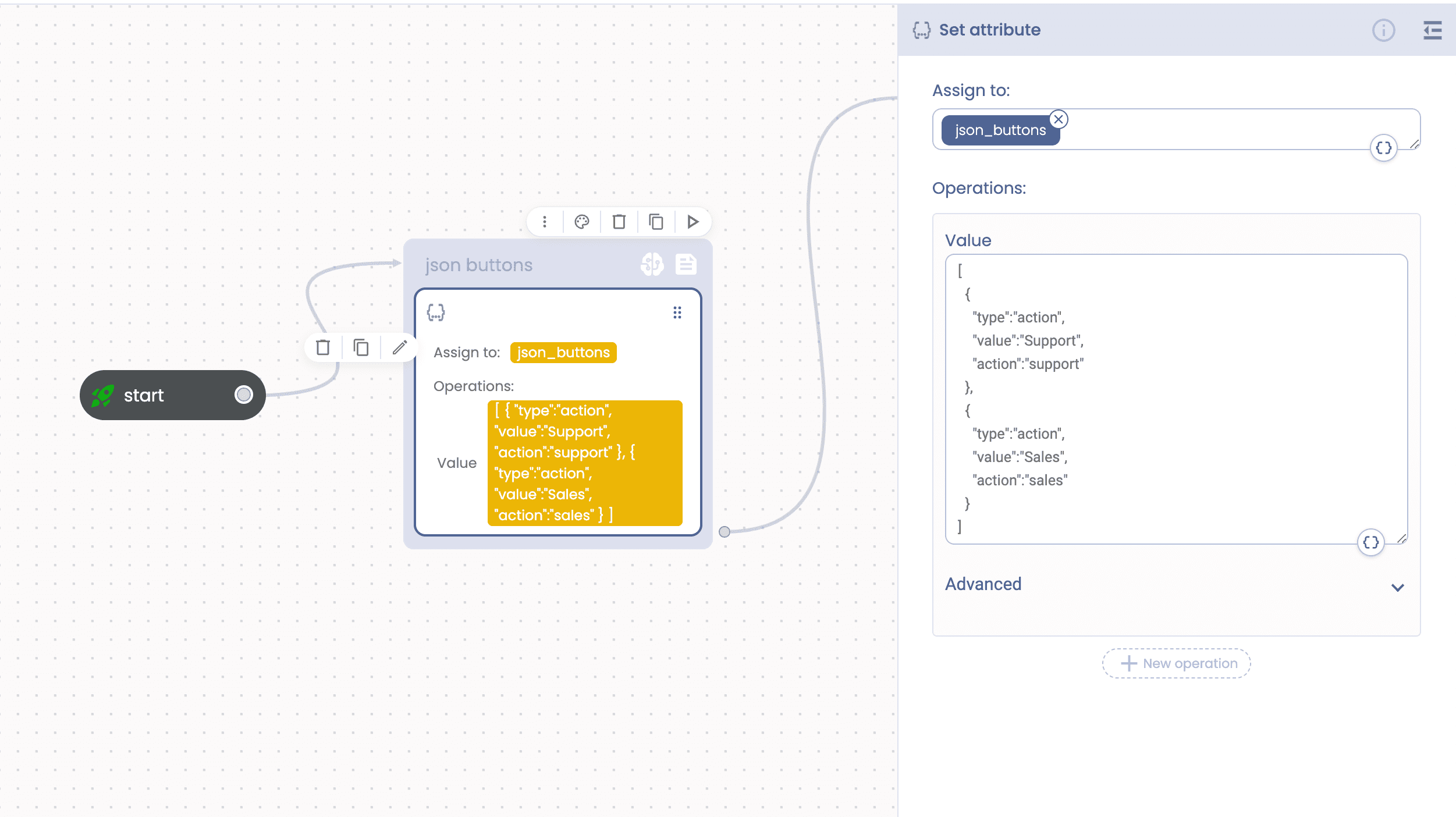Insert attribute in Assign to field via braces button
This screenshot has height=817, width=1456.
point(1384,148)
